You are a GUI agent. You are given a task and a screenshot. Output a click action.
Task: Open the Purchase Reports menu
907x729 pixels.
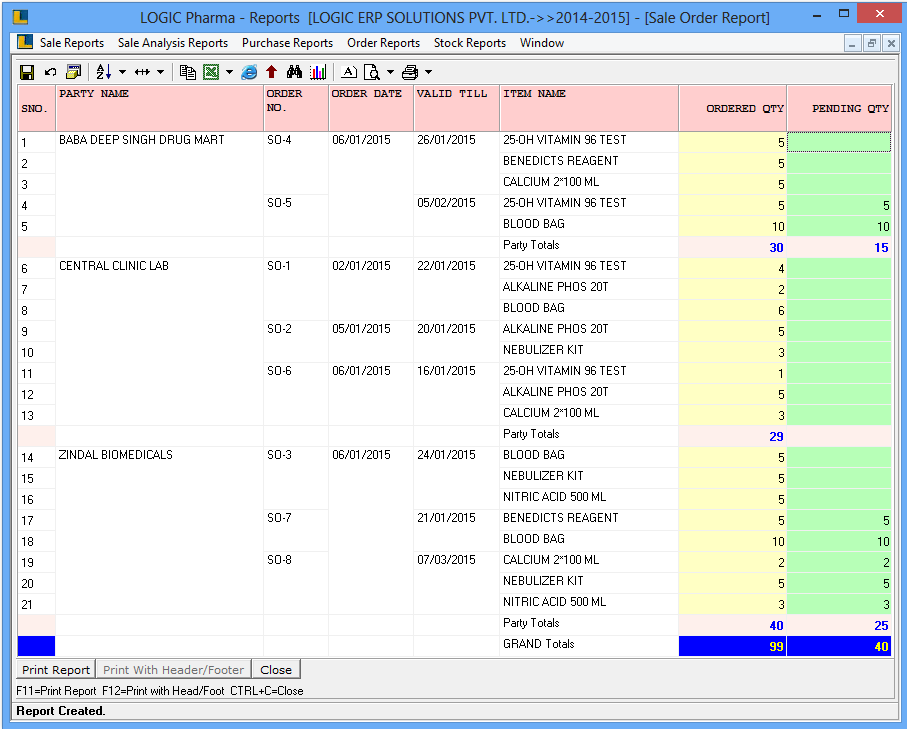[x=287, y=43]
